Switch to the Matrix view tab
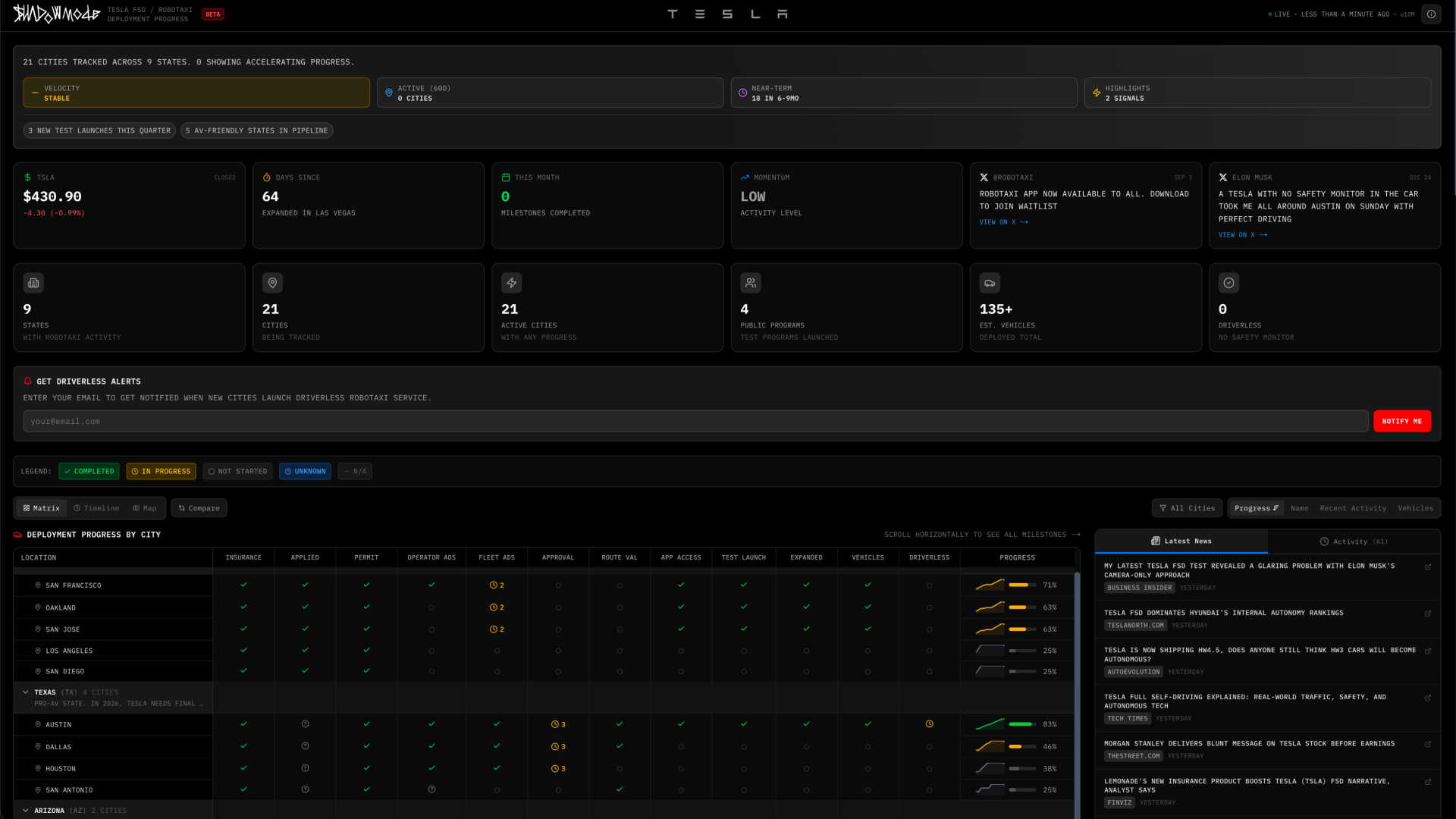1456x819 pixels. 42,508
